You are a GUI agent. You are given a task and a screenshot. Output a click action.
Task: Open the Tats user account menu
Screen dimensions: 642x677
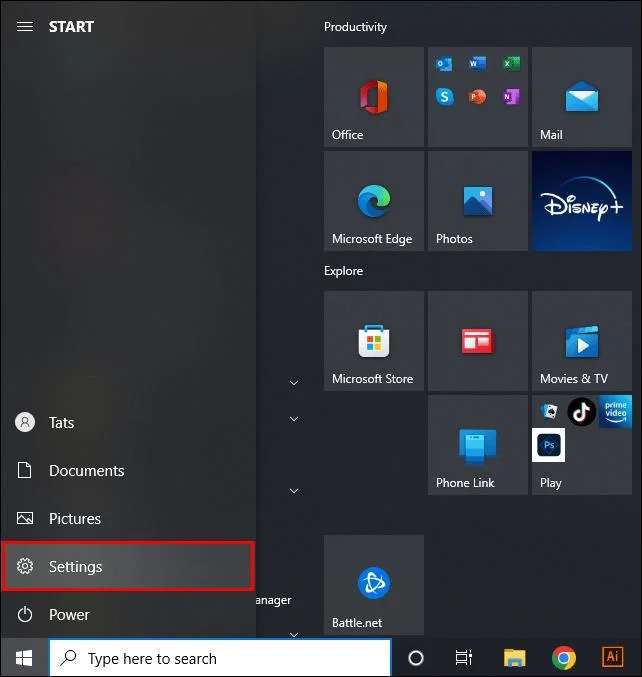128,422
